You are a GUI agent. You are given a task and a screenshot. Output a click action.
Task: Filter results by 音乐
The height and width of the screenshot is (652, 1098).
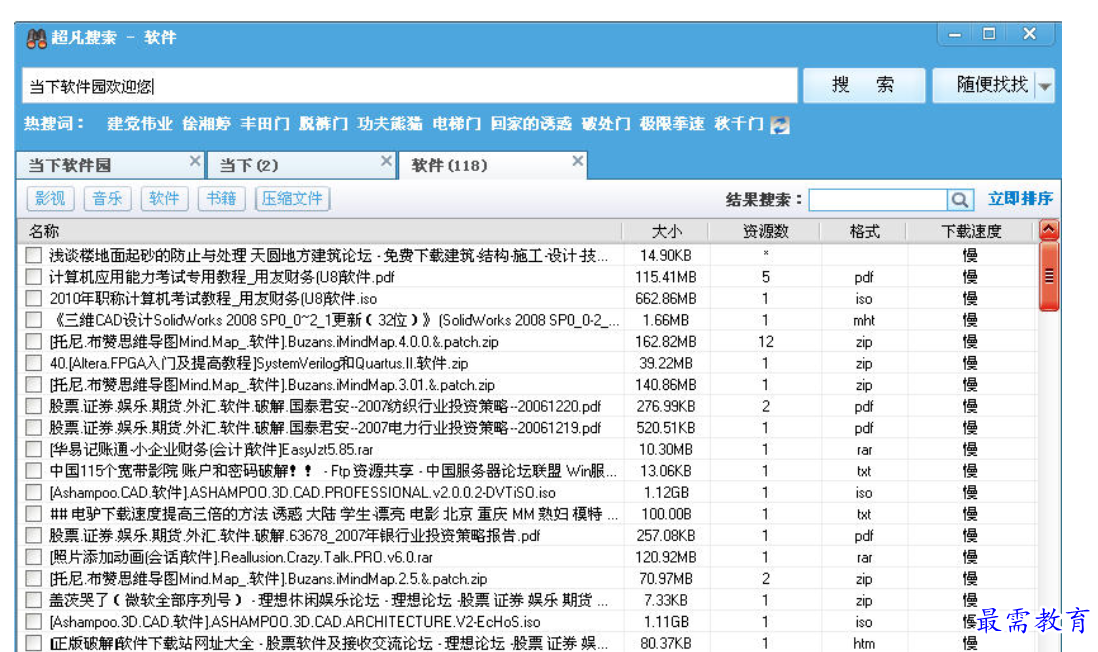107,199
